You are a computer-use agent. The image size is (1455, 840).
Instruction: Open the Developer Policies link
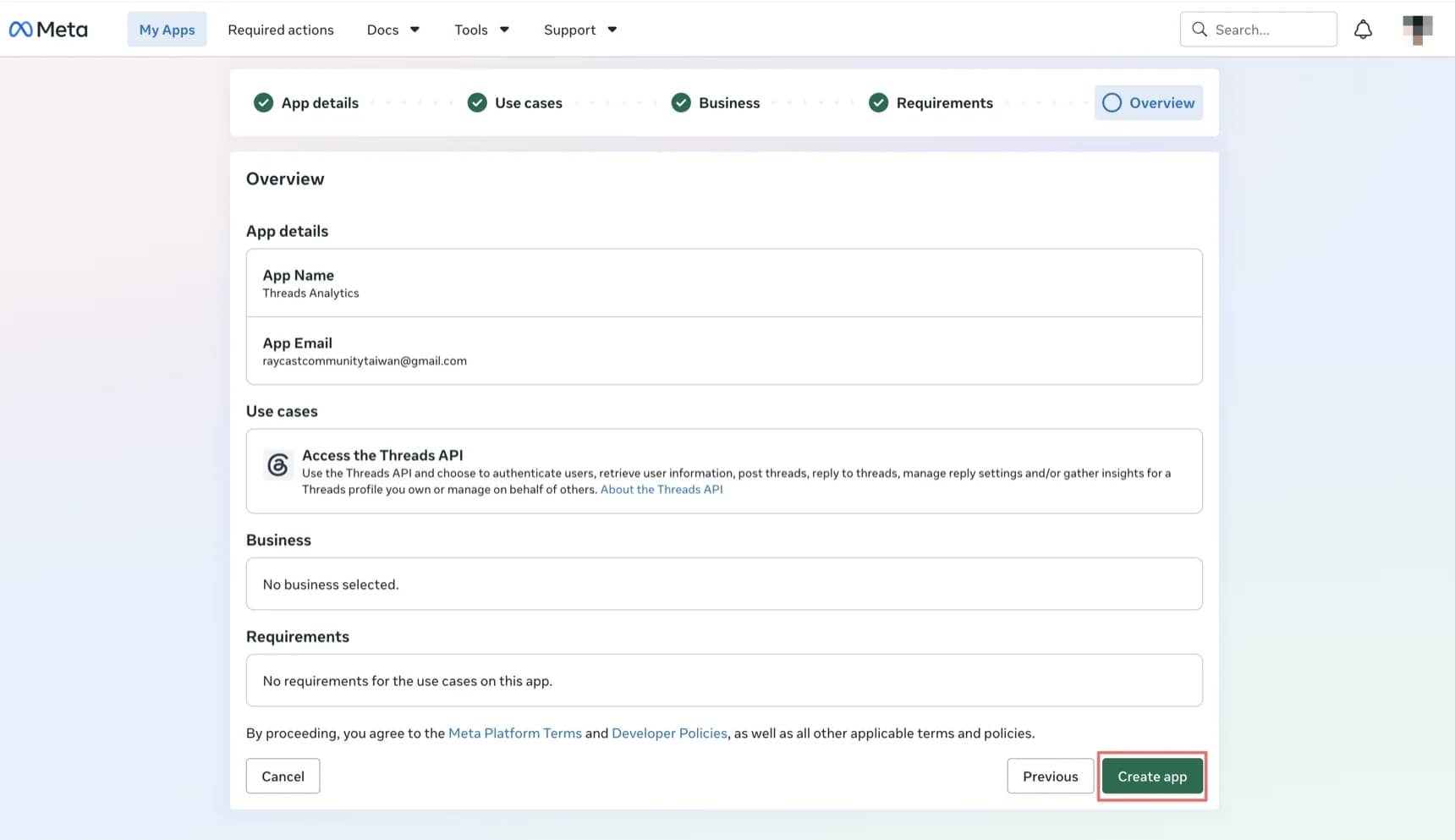669,733
